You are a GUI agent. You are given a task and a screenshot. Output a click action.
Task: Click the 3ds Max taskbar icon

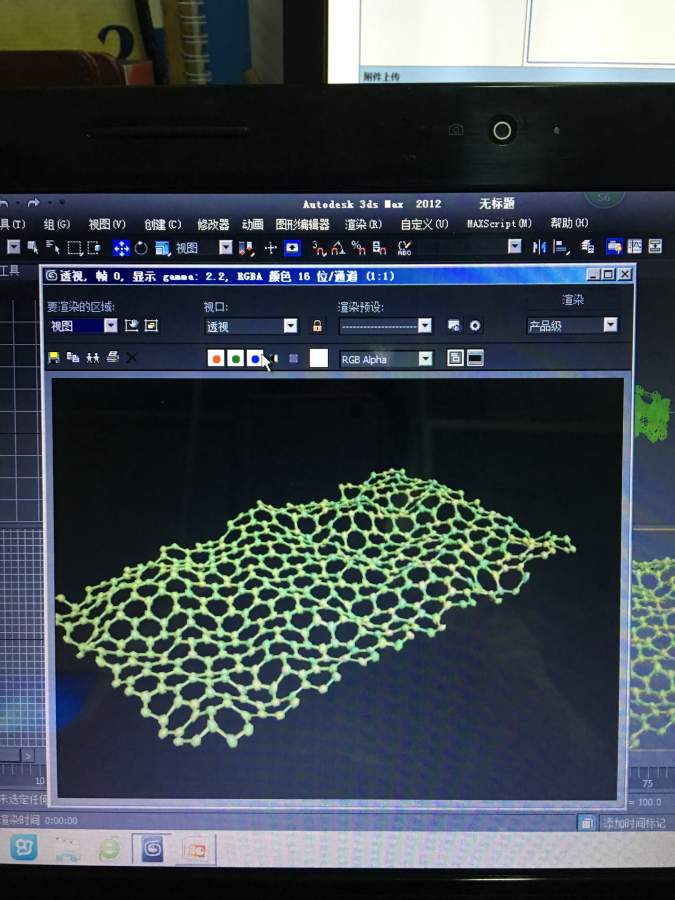[152, 848]
